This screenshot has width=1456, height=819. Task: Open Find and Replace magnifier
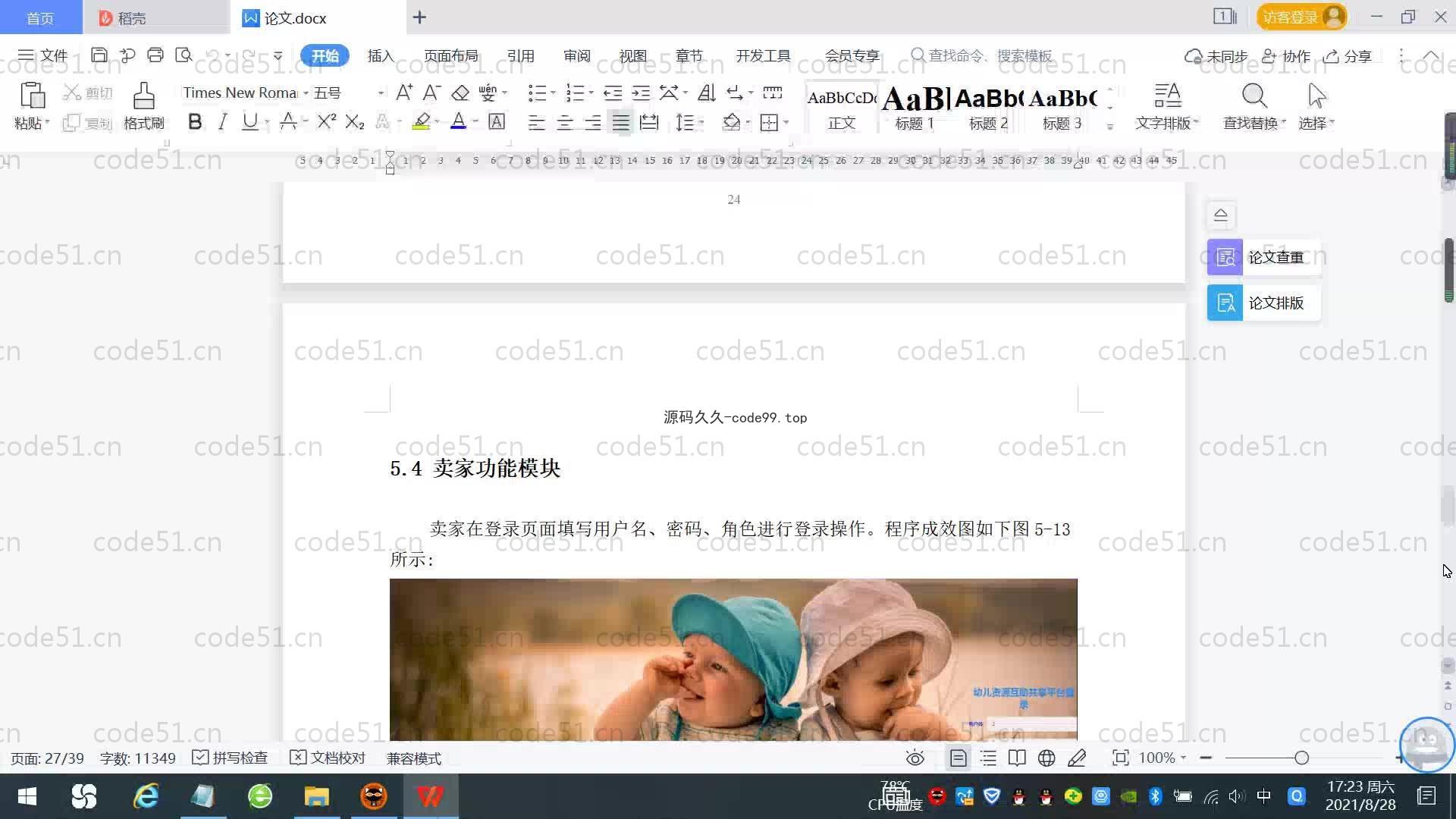tap(1254, 96)
